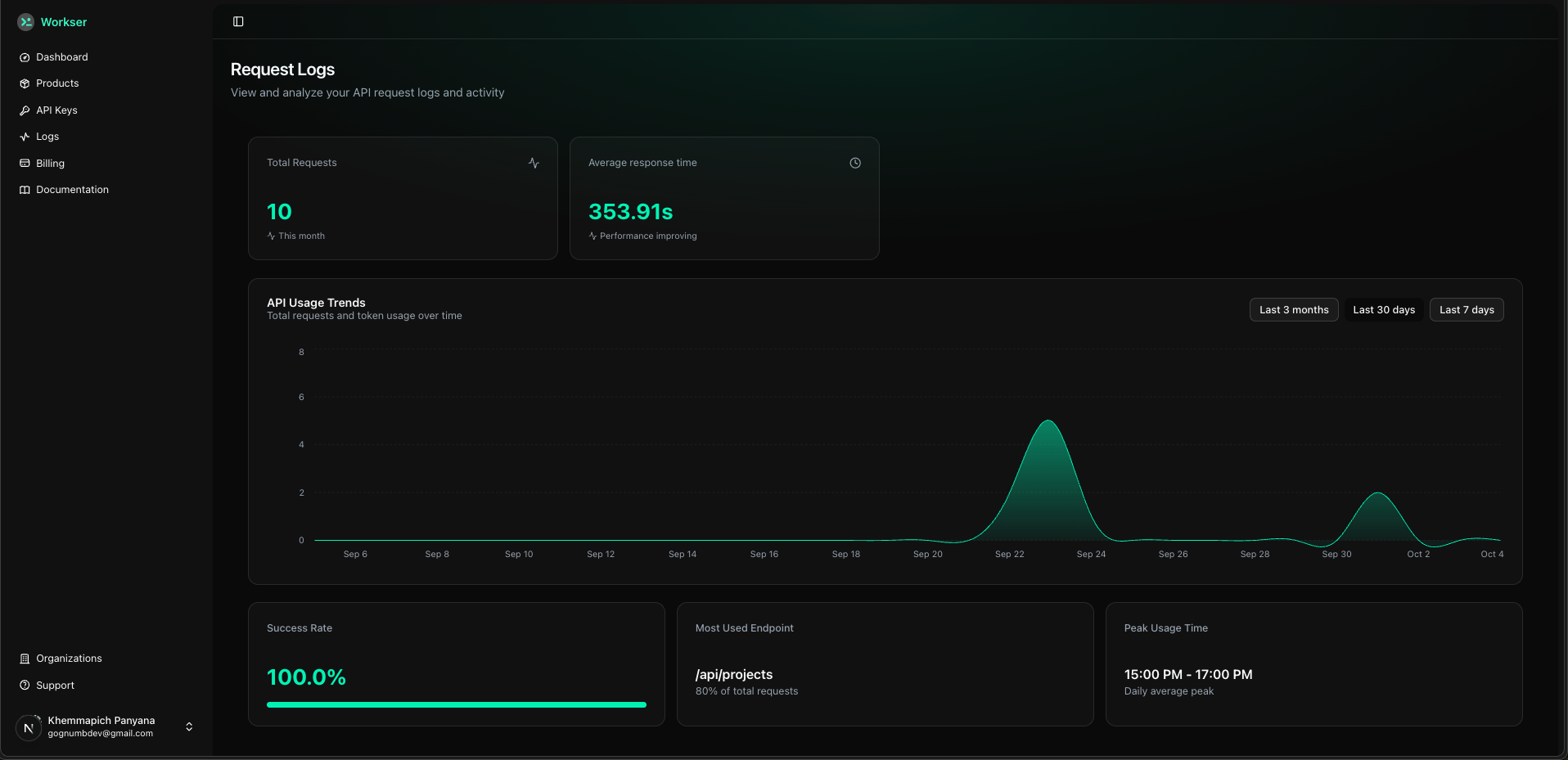This screenshot has width=1568, height=760.
Task: Toggle the sidebar panel icon
Action: click(x=238, y=21)
